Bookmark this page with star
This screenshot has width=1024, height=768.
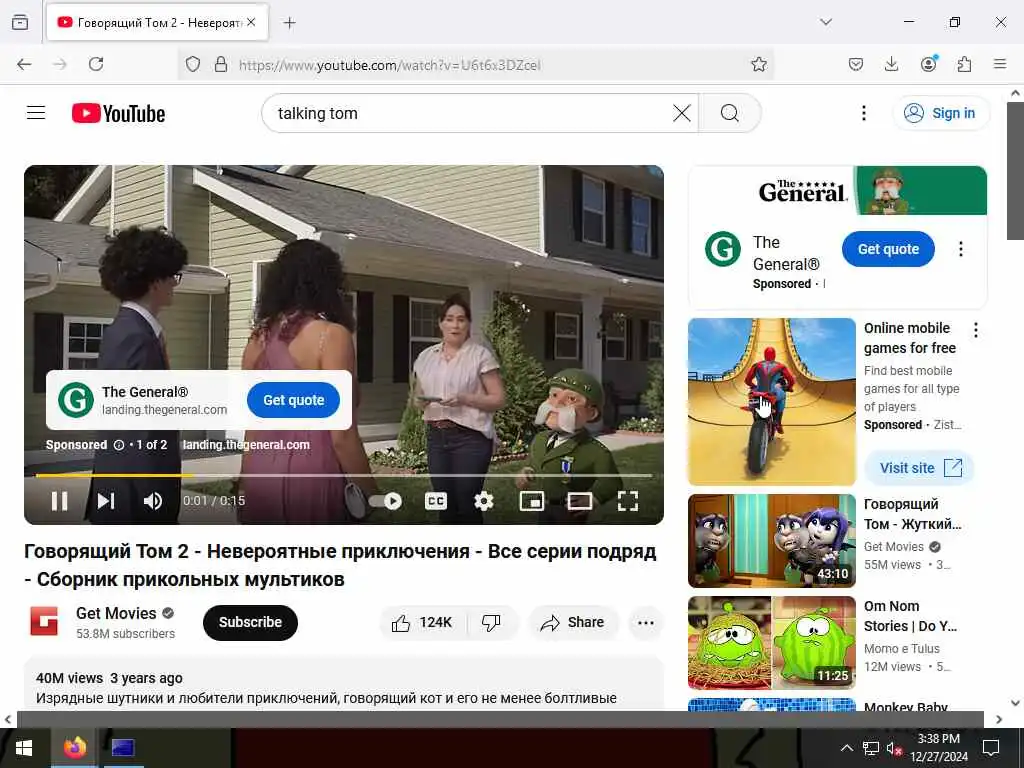[758, 64]
